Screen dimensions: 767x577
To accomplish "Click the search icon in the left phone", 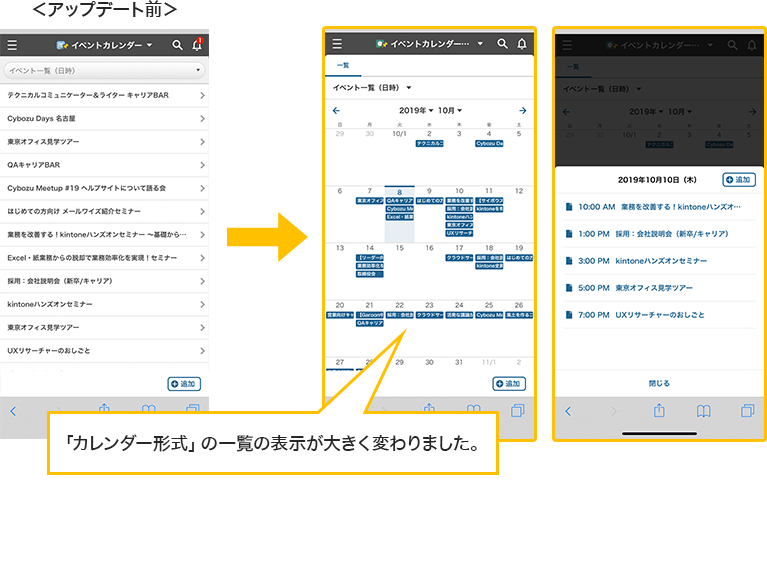I will [177, 45].
